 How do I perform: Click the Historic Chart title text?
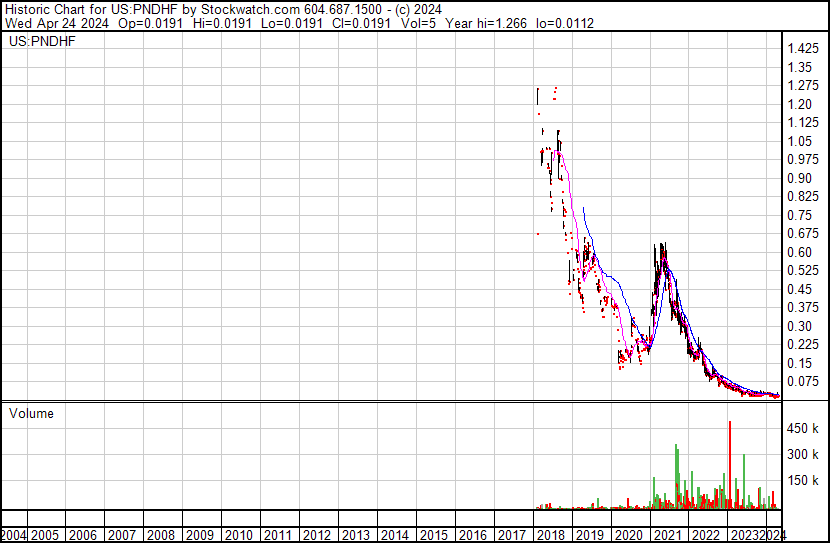[59, 9]
